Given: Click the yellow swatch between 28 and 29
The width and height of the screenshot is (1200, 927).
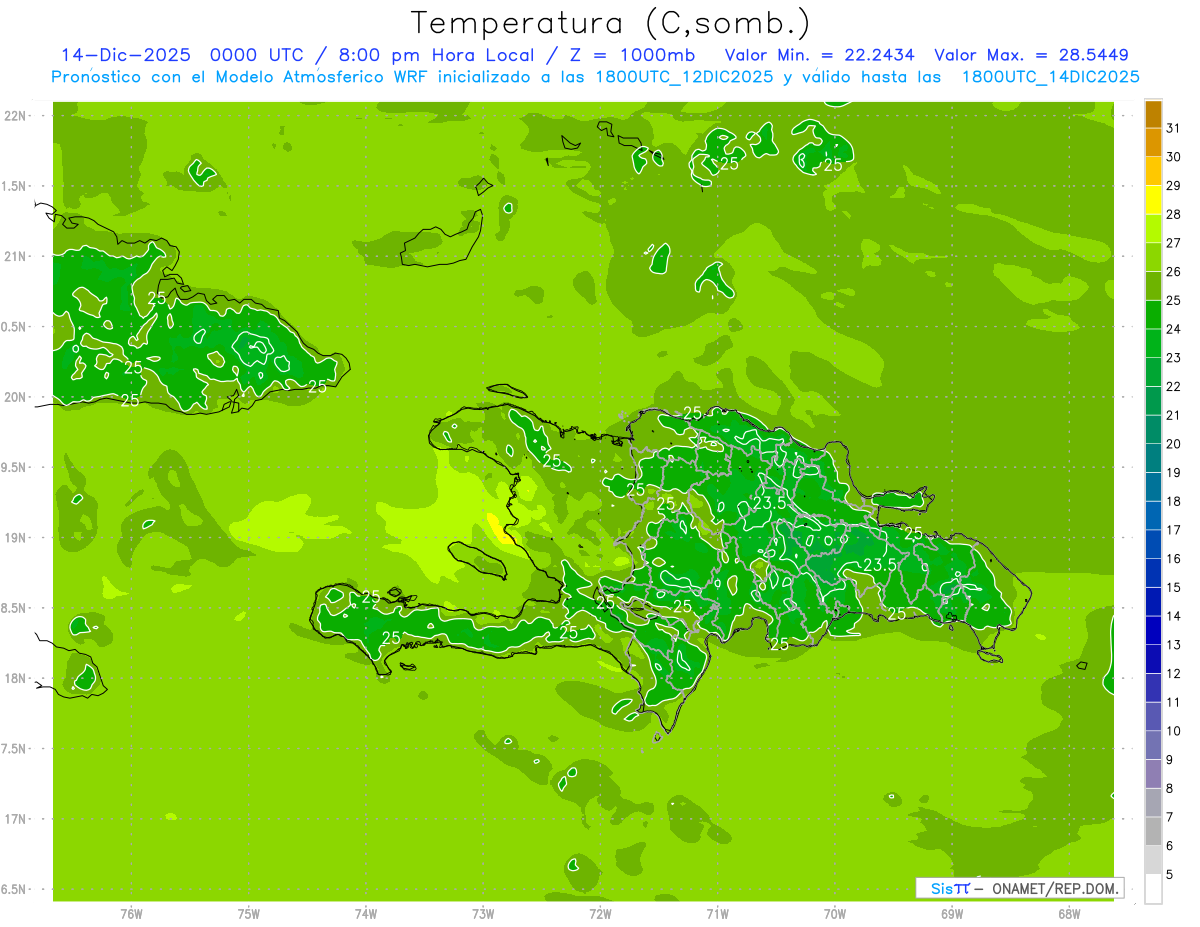Looking at the screenshot, I should pos(1153,200).
